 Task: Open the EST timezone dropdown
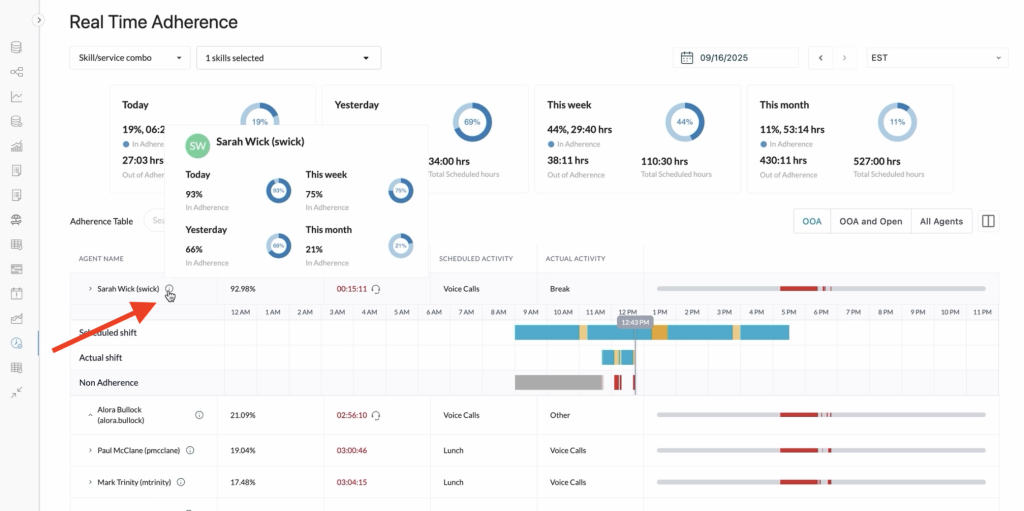coord(937,58)
